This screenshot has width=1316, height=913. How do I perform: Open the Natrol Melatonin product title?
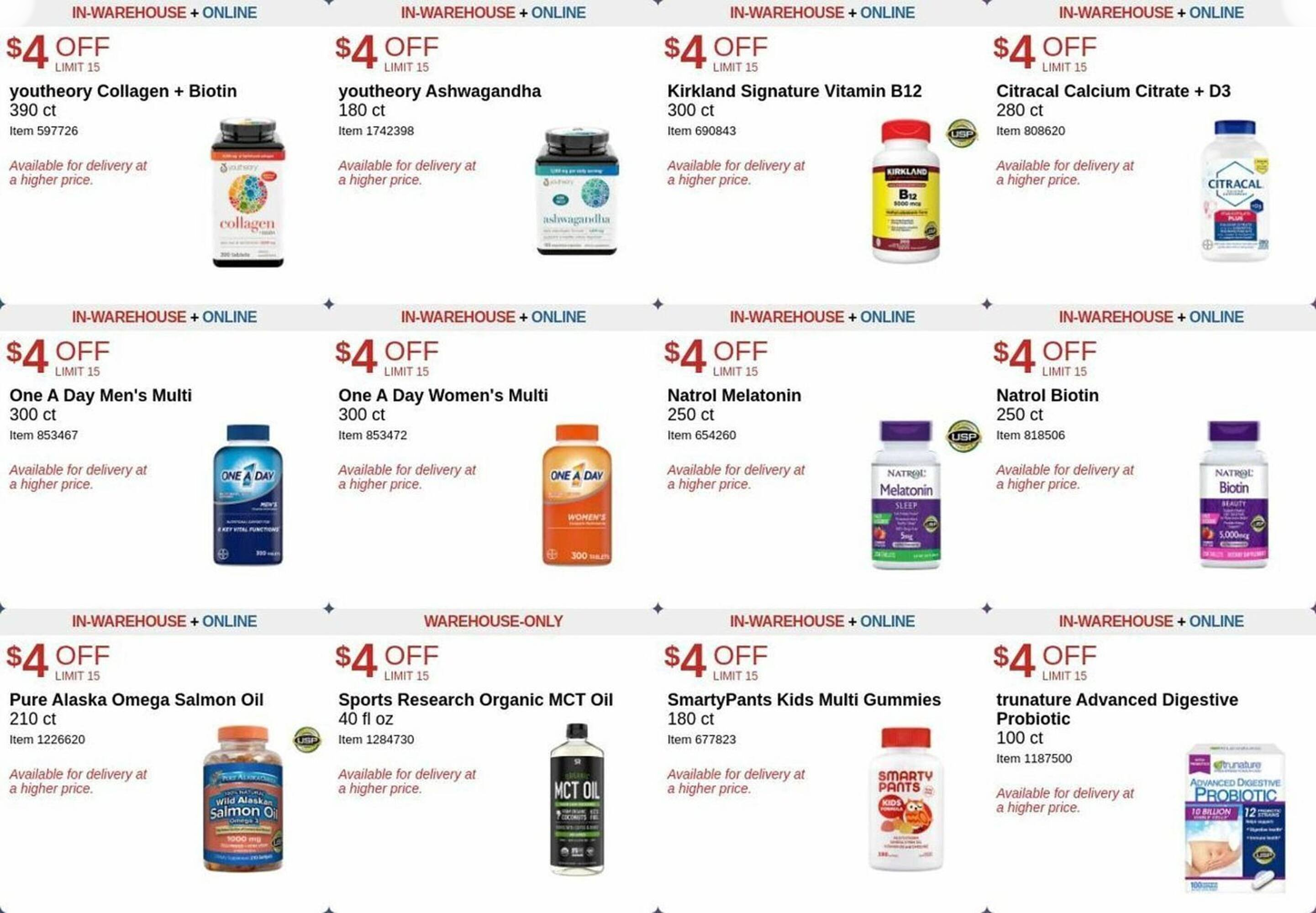pyautogui.click(x=734, y=395)
